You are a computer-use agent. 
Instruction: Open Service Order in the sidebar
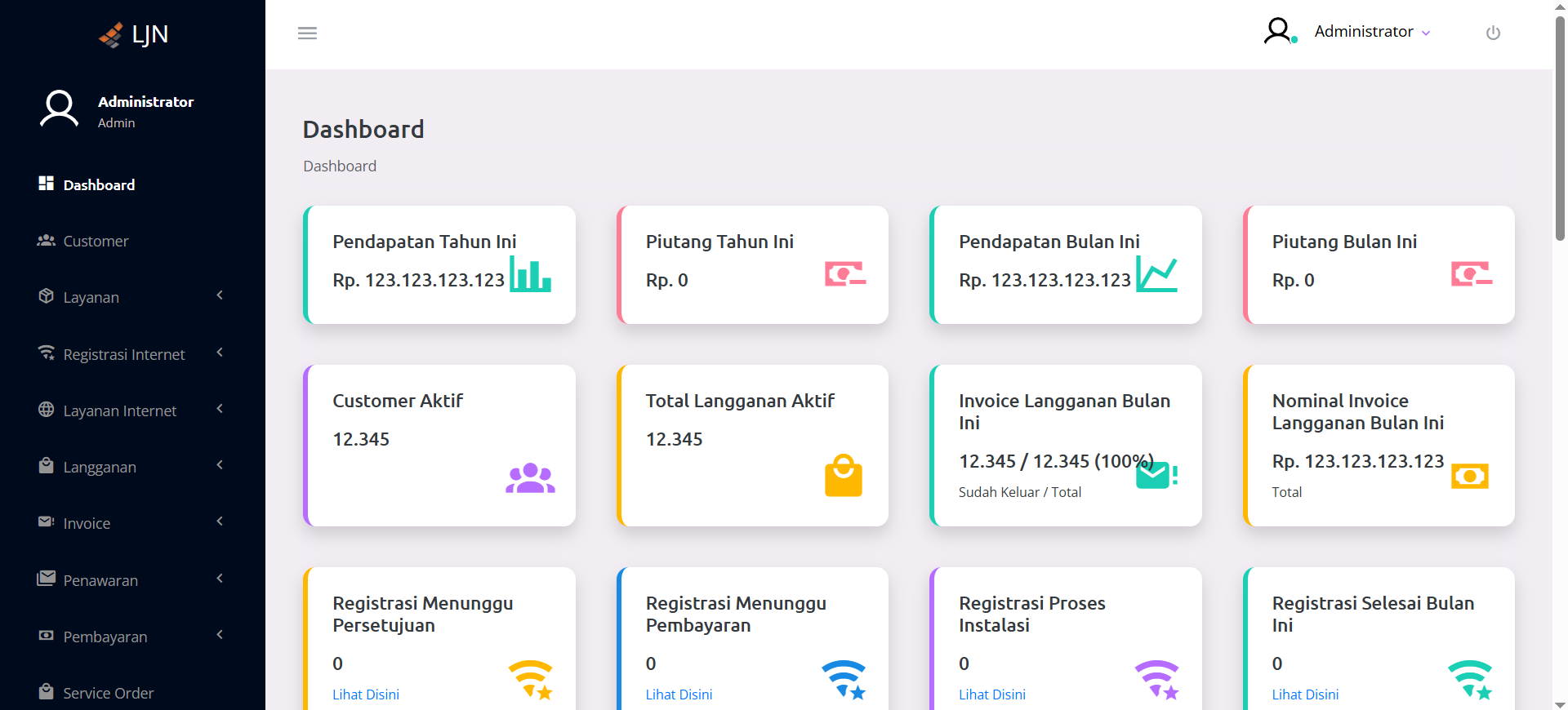(x=108, y=693)
